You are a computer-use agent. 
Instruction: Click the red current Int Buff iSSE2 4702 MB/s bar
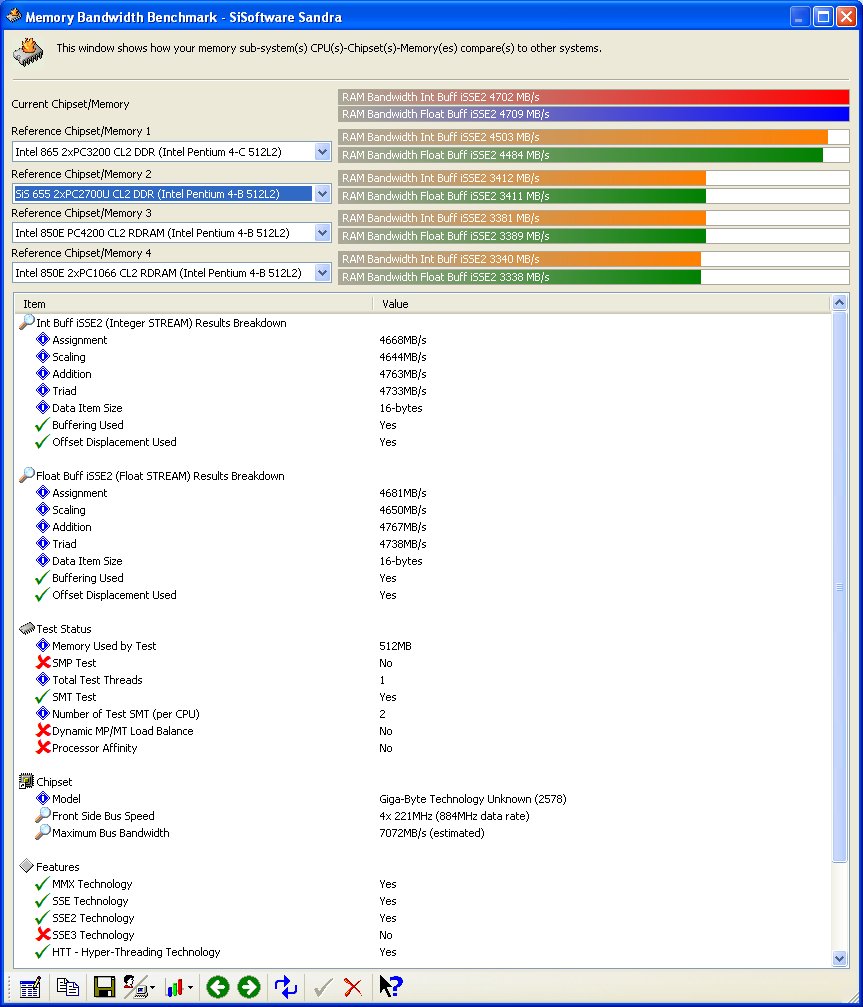point(593,97)
